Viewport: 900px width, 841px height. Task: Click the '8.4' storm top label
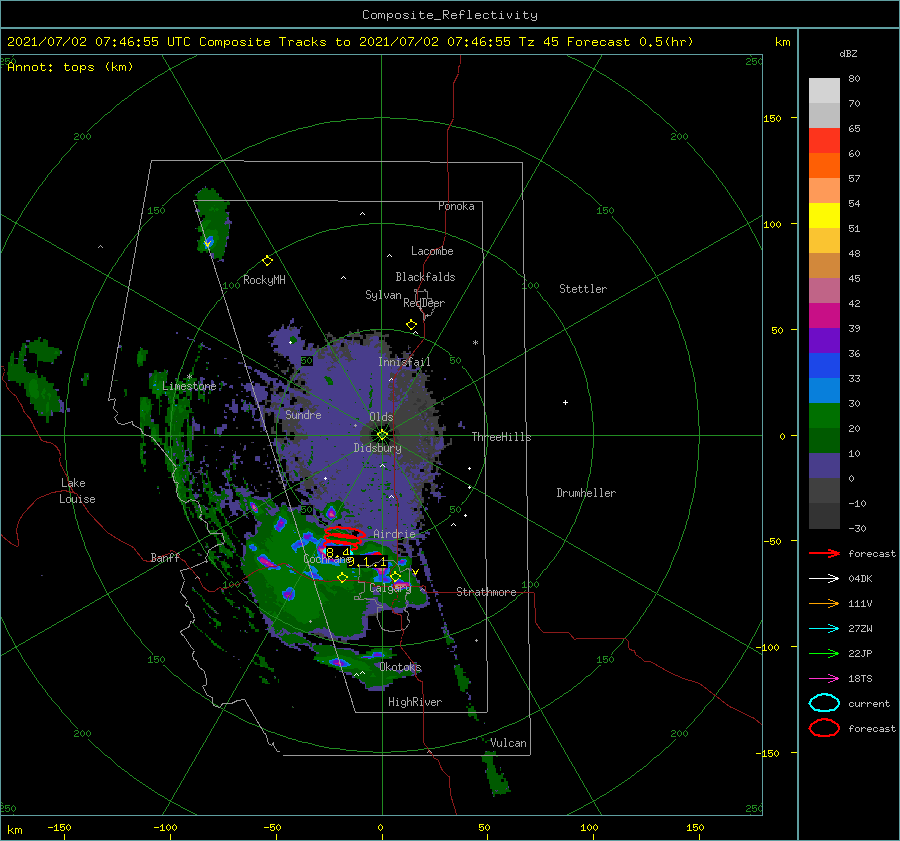(338, 553)
